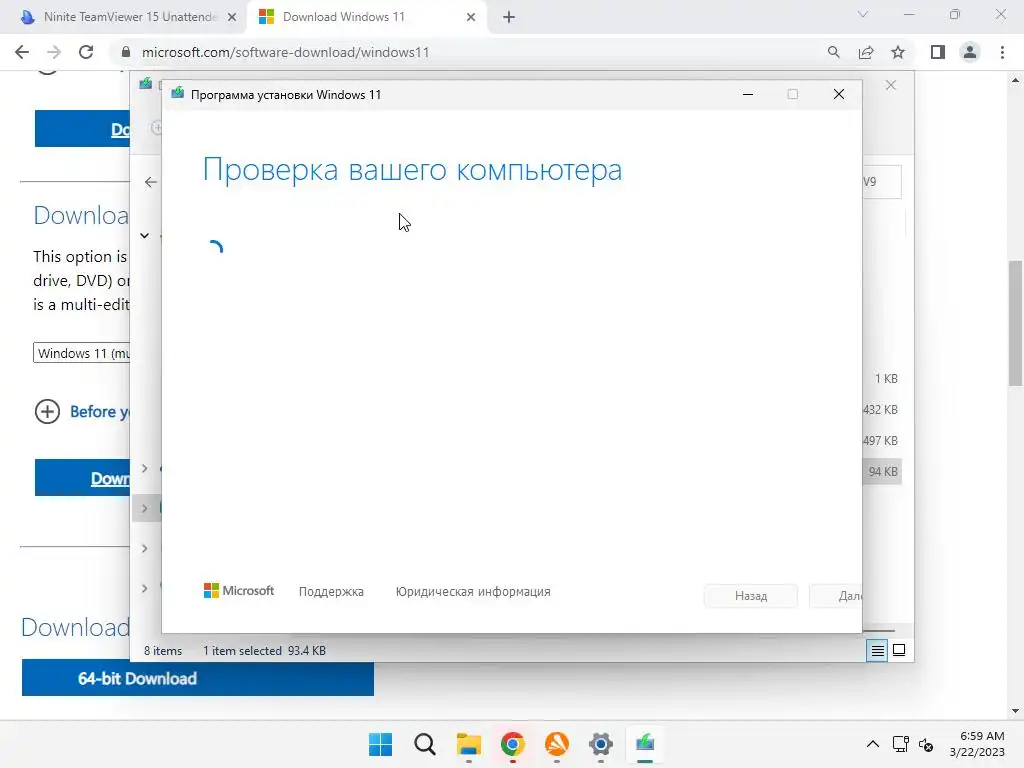Click the Назад button
Image resolution: width=1024 pixels, height=768 pixels.
tap(751, 596)
